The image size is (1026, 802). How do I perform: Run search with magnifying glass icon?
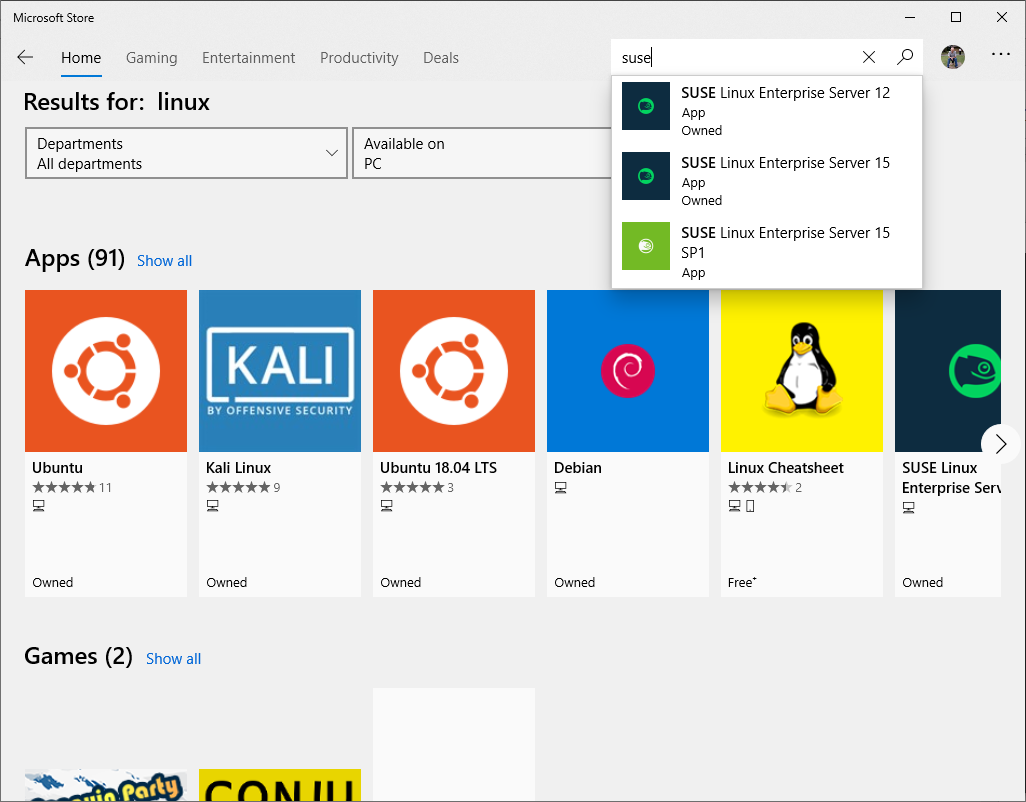point(905,58)
